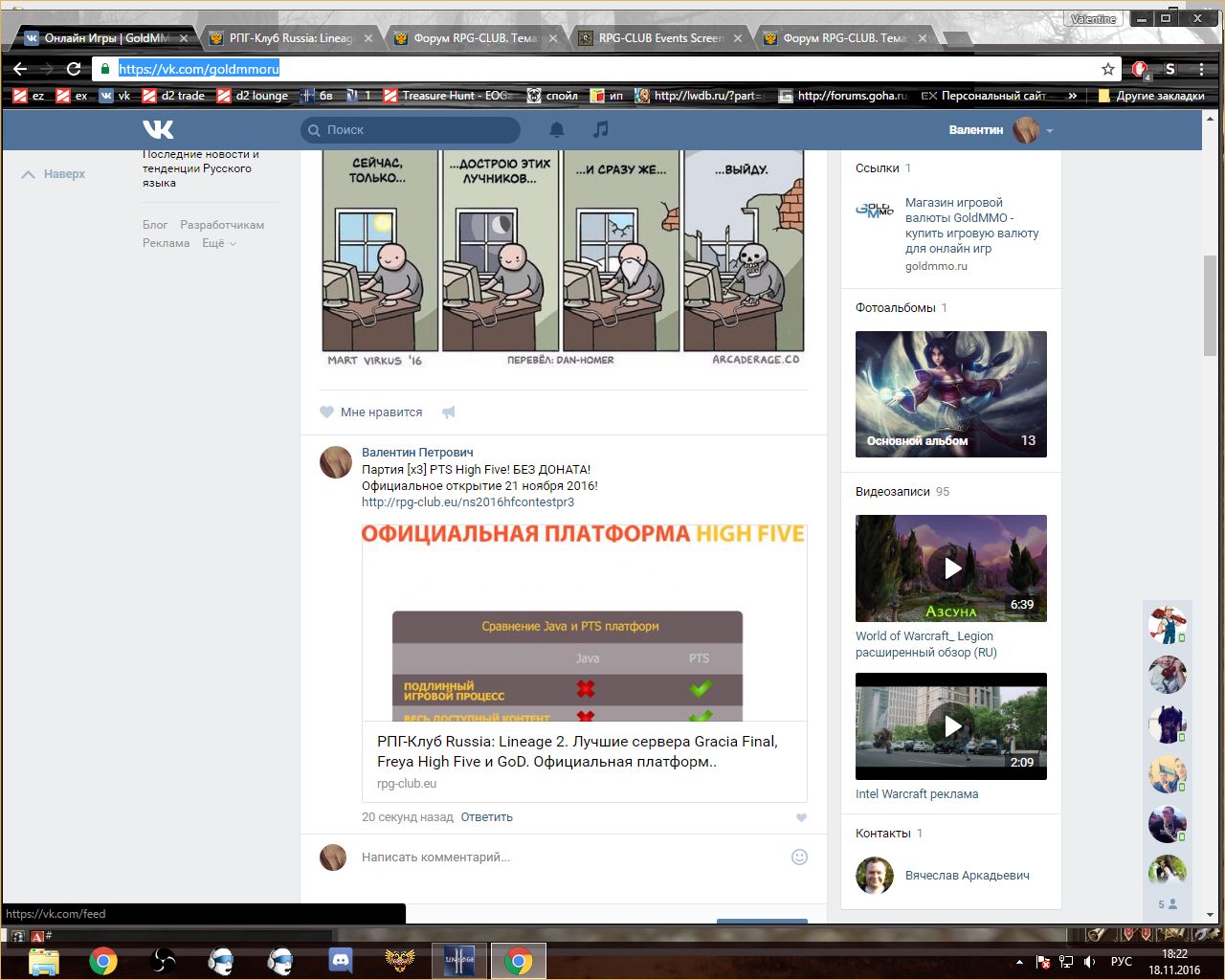
Task: Open the Фотоальбомы section header
Action: coord(896,307)
